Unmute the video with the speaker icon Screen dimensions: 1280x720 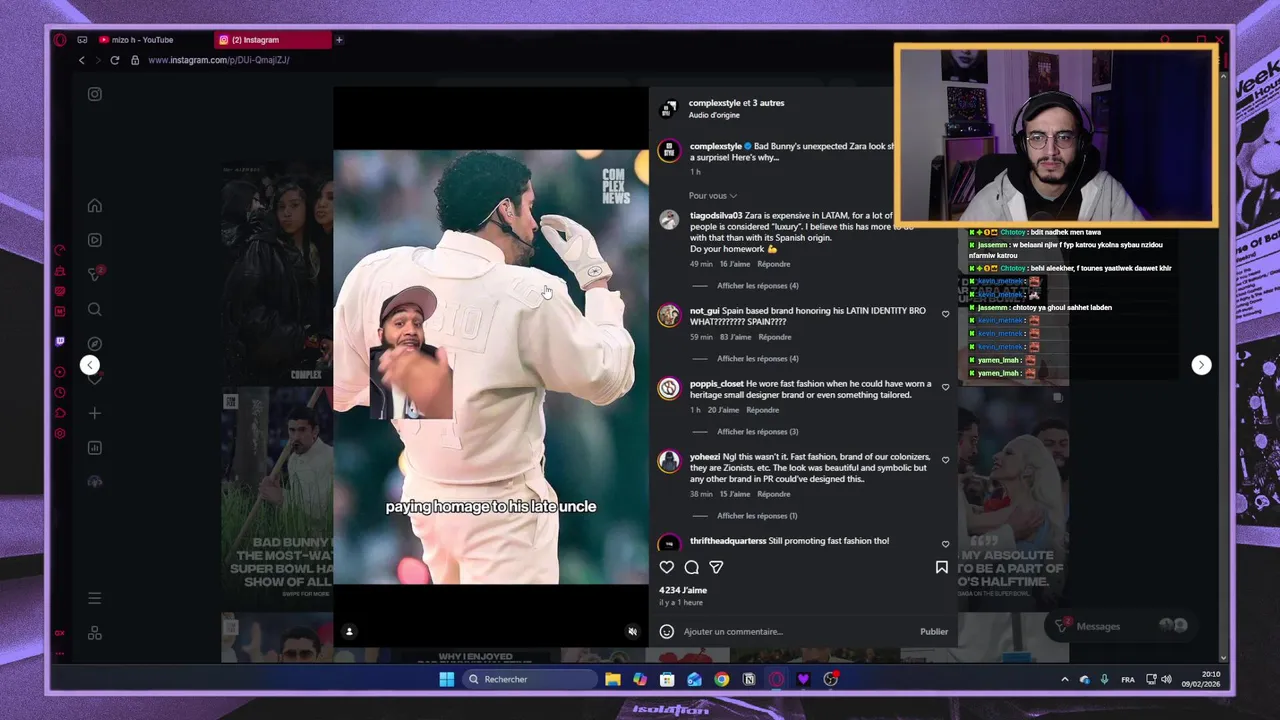[632, 631]
